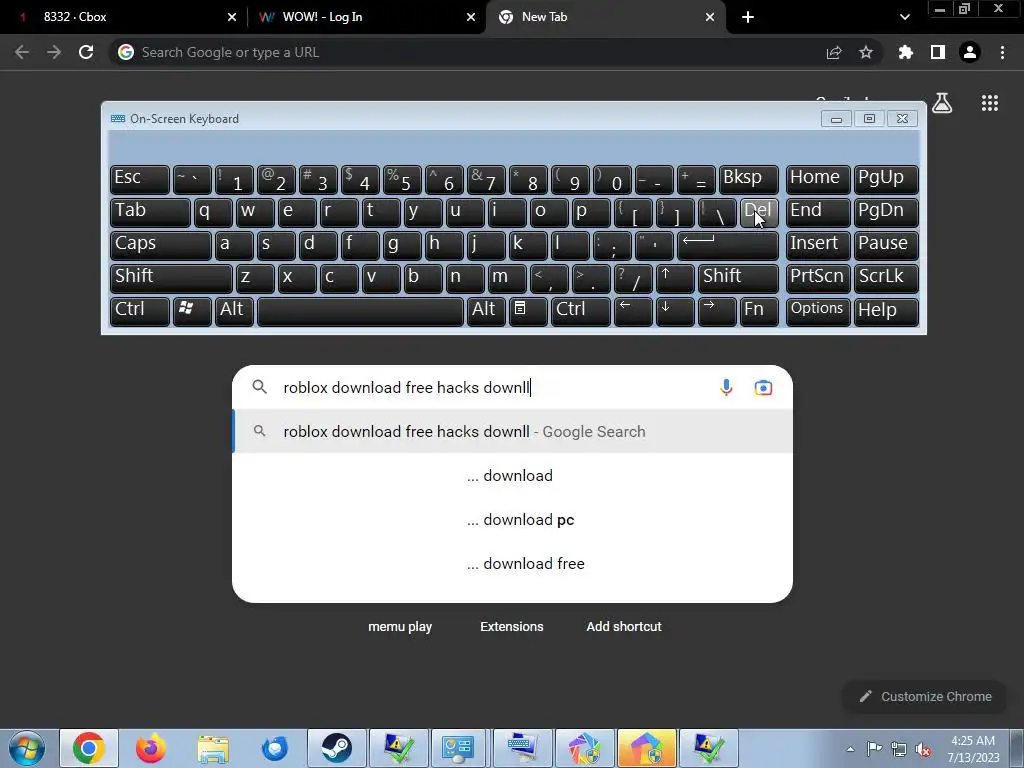
Task: Click the Windows logo key on keyboard
Action: [x=191, y=312]
